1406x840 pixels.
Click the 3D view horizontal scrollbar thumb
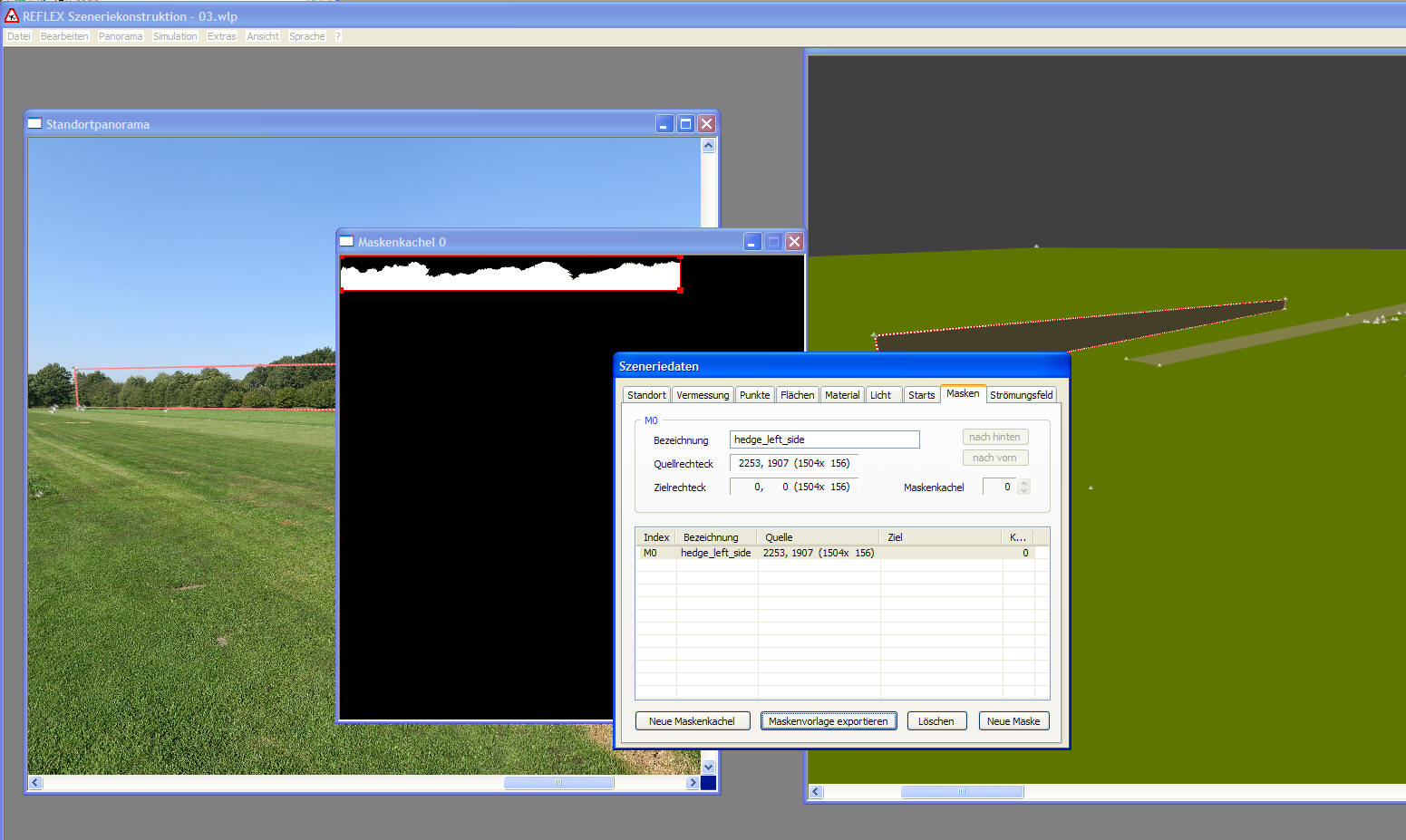(962, 792)
